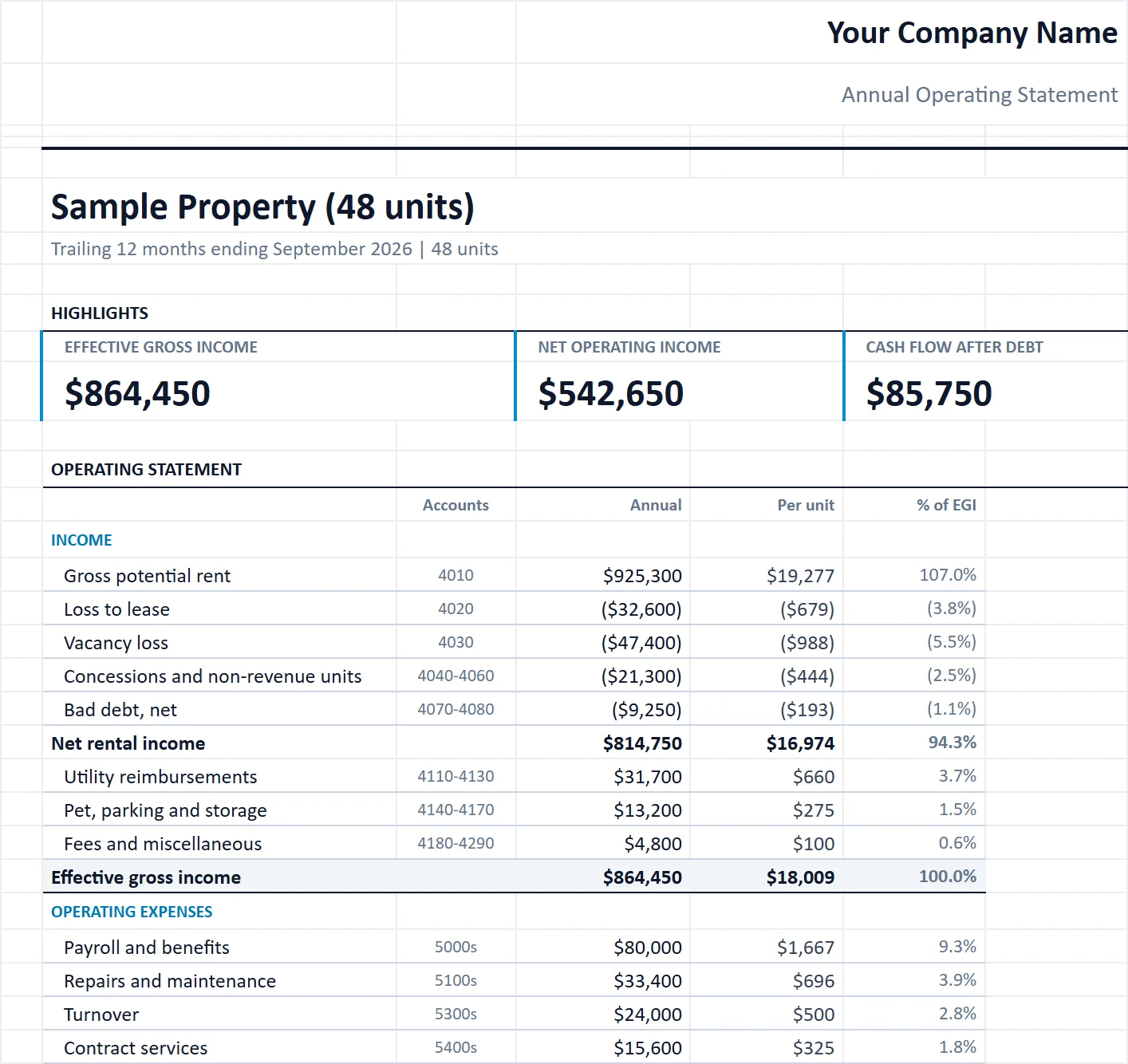
Task: Click the 'Annual Operating Statement' subtitle
Action: [x=980, y=95]
